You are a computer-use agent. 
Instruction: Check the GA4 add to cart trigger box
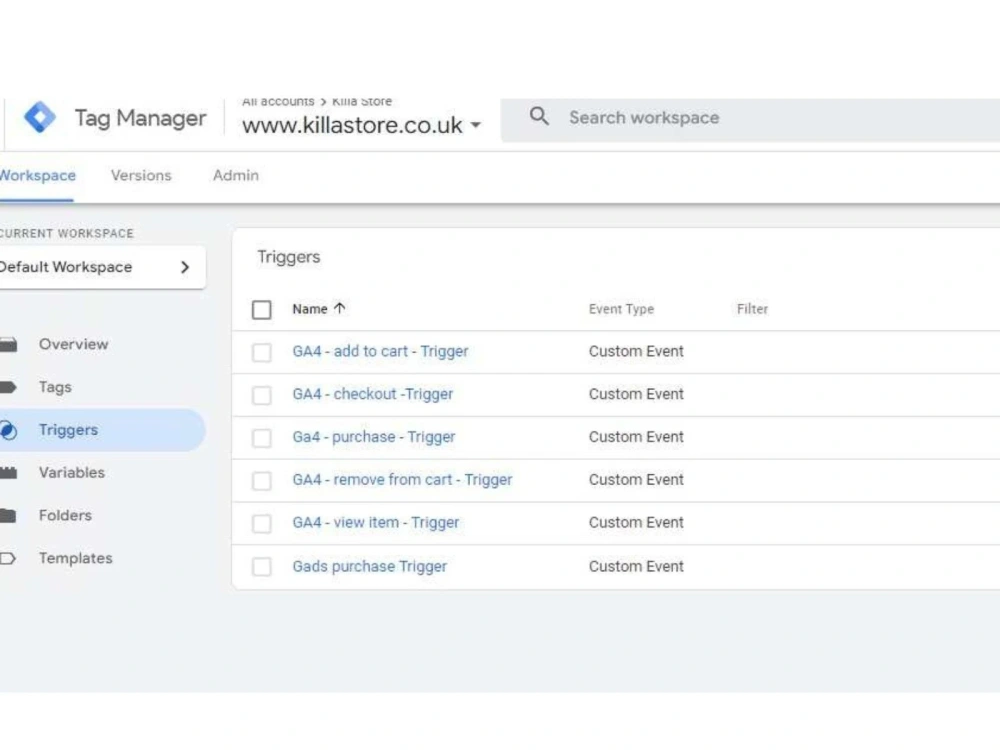[x=261, y=352]
